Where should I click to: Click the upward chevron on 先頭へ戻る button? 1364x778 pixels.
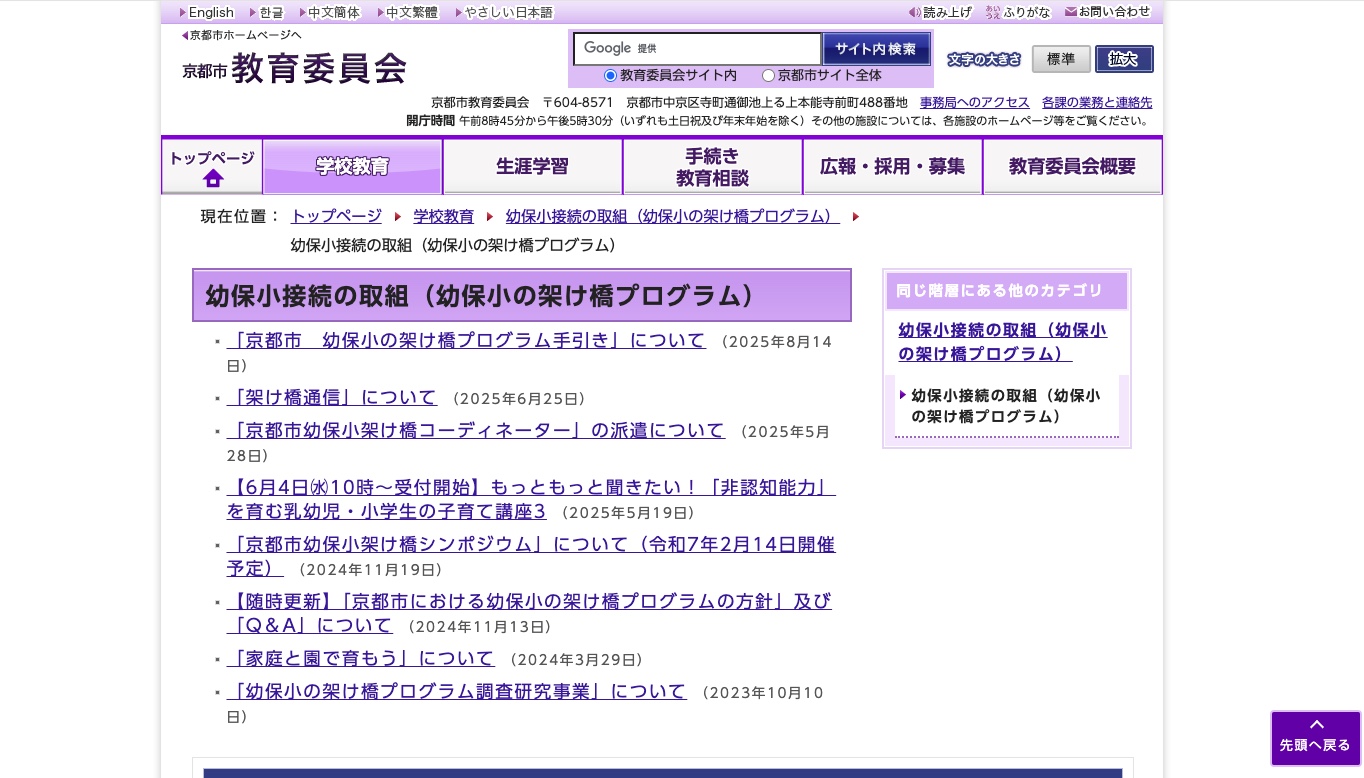tap(1316, 725)
